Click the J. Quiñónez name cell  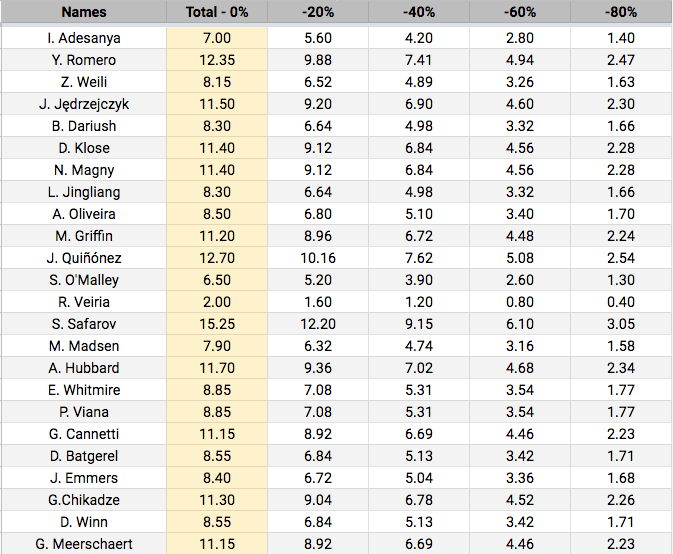(x=84, y=258)
